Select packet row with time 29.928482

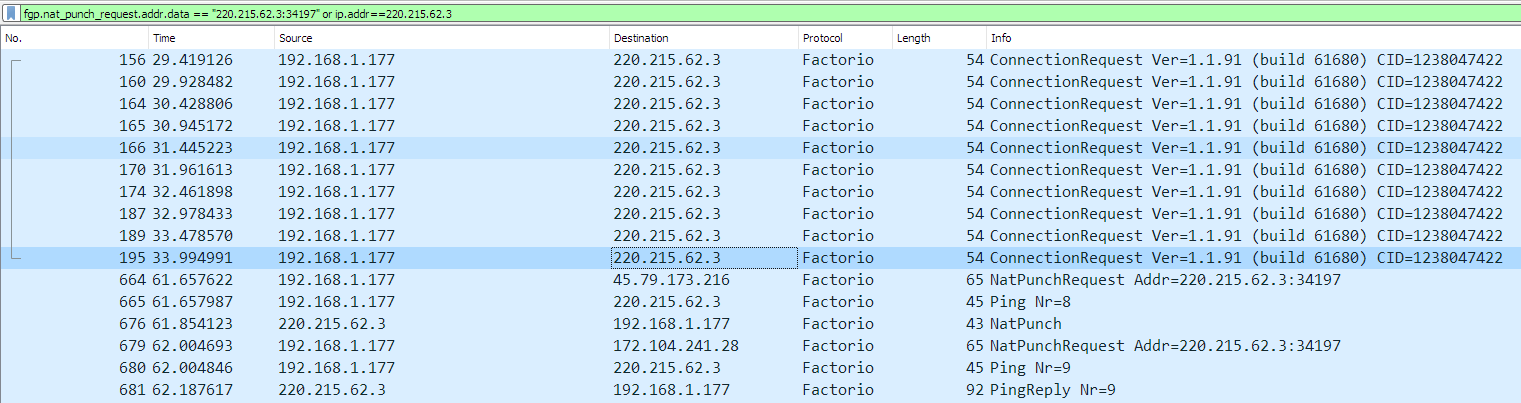[760, 81]
